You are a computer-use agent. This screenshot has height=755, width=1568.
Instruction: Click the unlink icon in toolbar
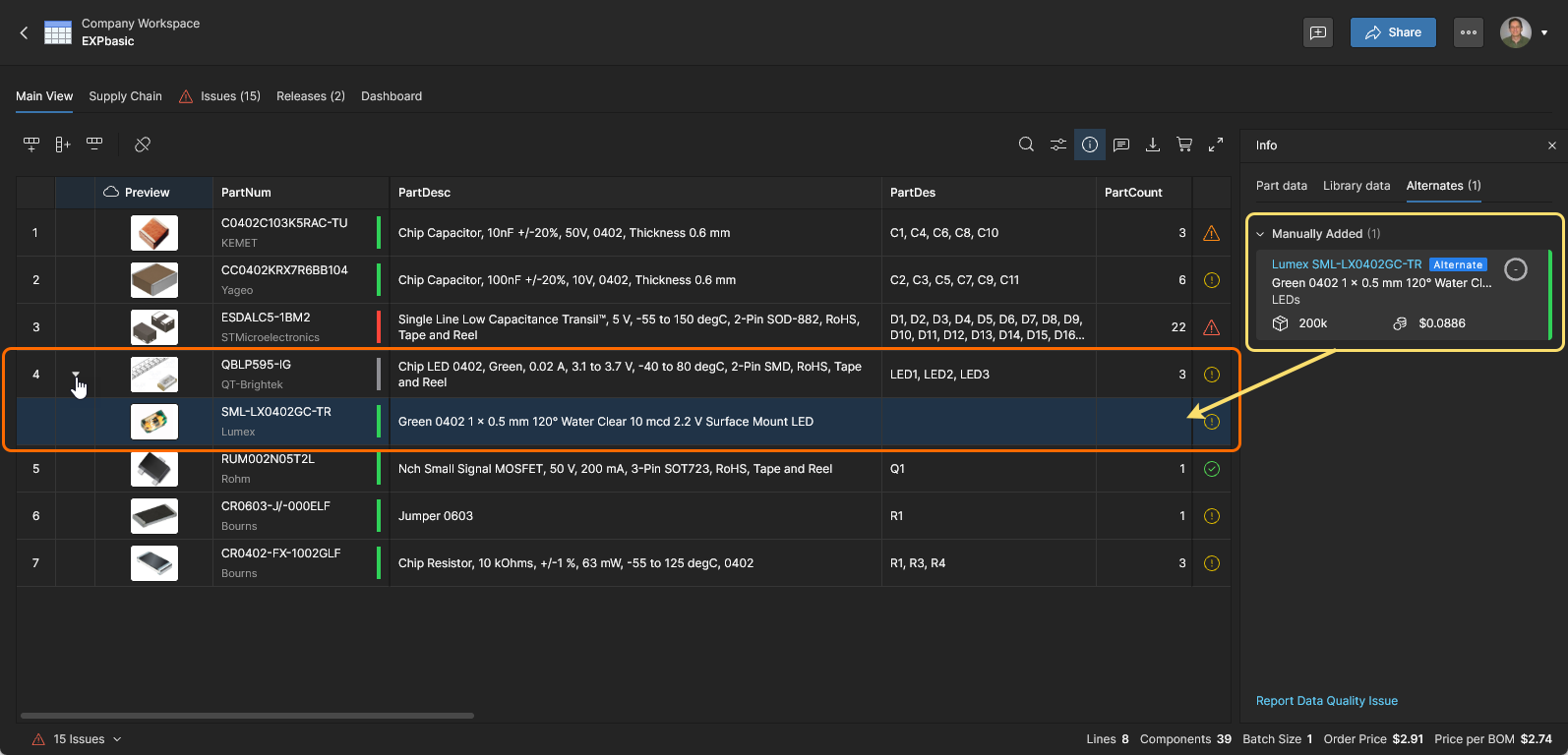(x=143, y=145)
